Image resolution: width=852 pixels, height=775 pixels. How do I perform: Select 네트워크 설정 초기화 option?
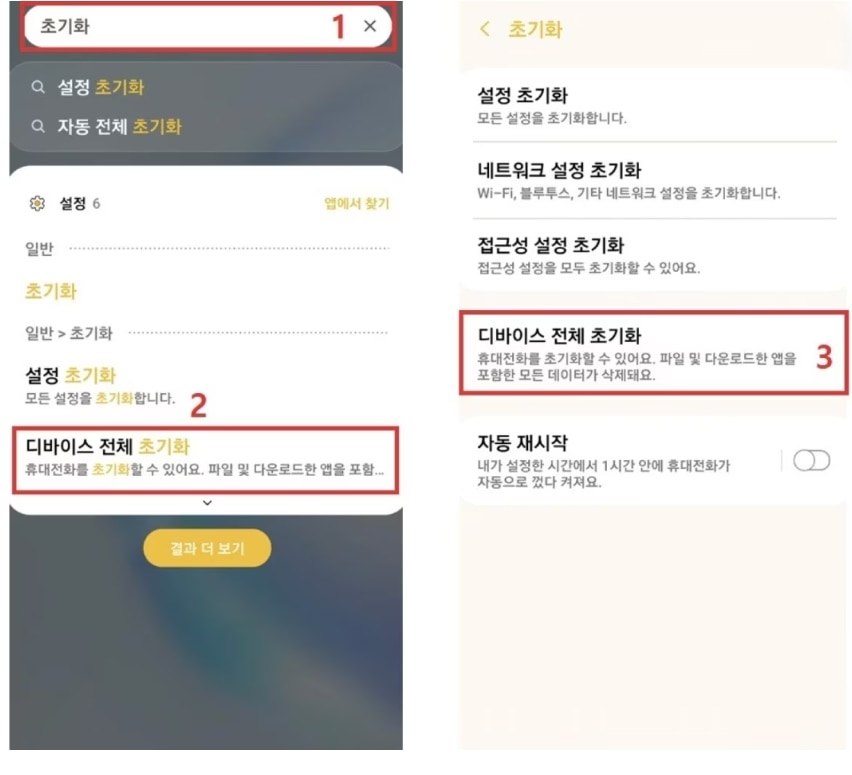pos(655,180)
